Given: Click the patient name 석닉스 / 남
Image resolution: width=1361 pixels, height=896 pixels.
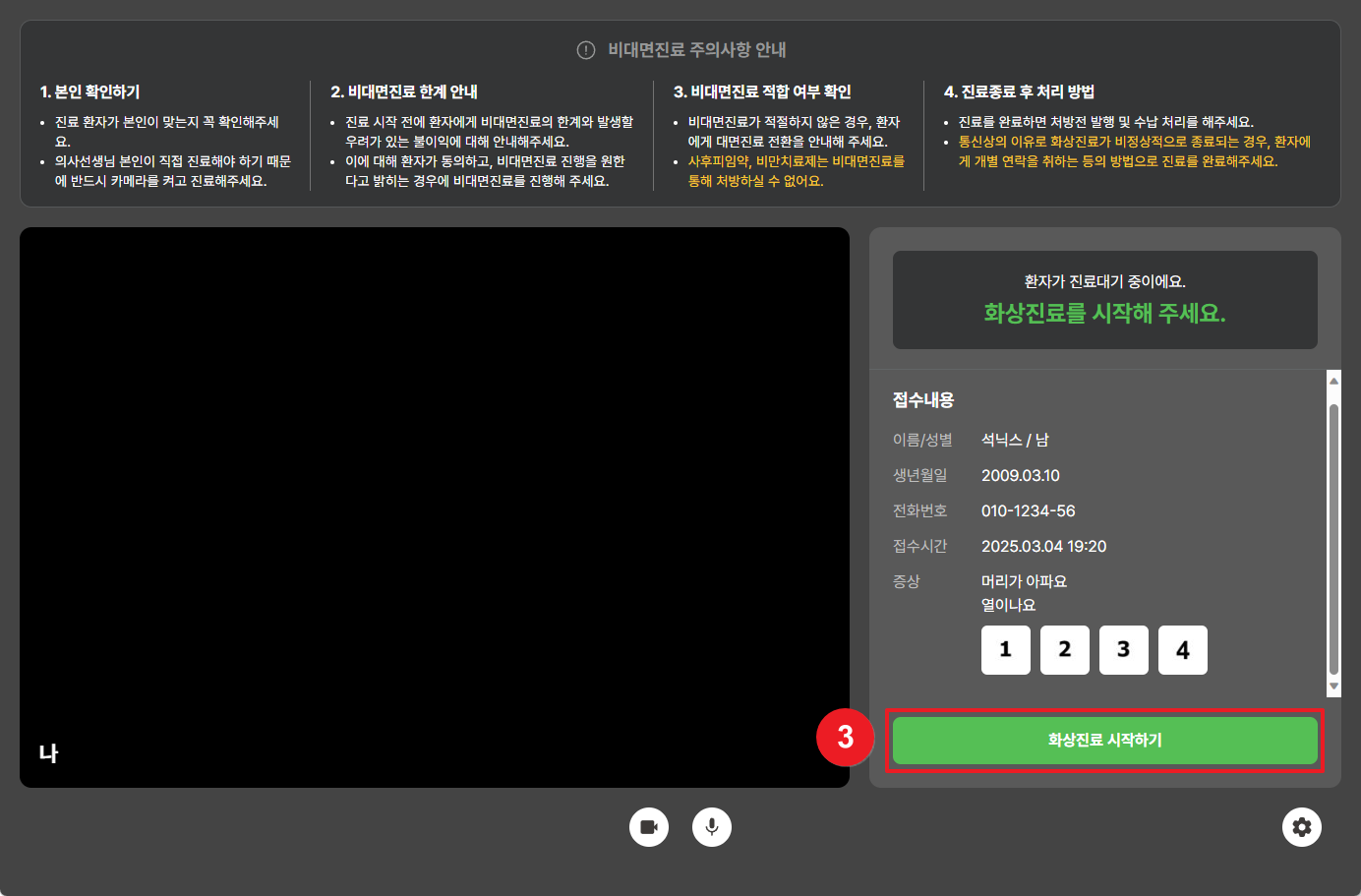Looking at the screenshot, I should (x=1015, y=441).
